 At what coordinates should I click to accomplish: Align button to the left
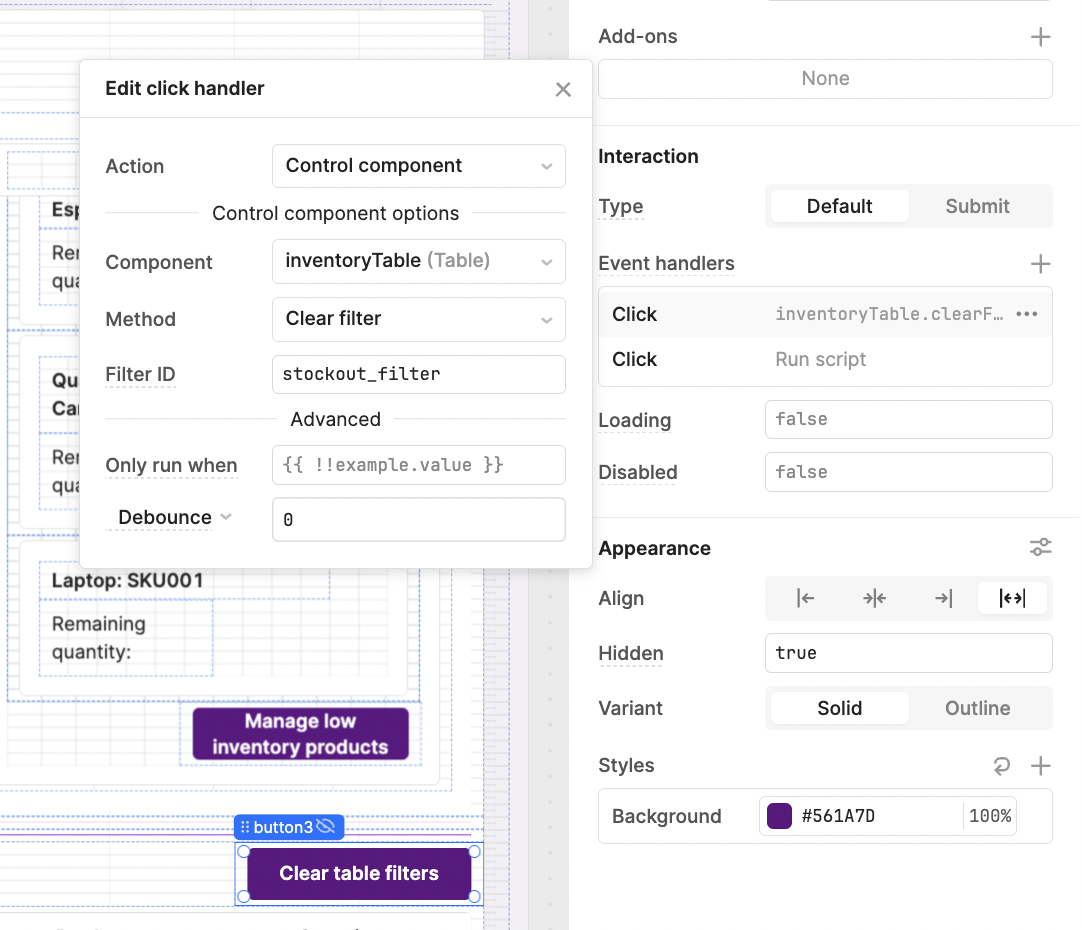(805, 598)
